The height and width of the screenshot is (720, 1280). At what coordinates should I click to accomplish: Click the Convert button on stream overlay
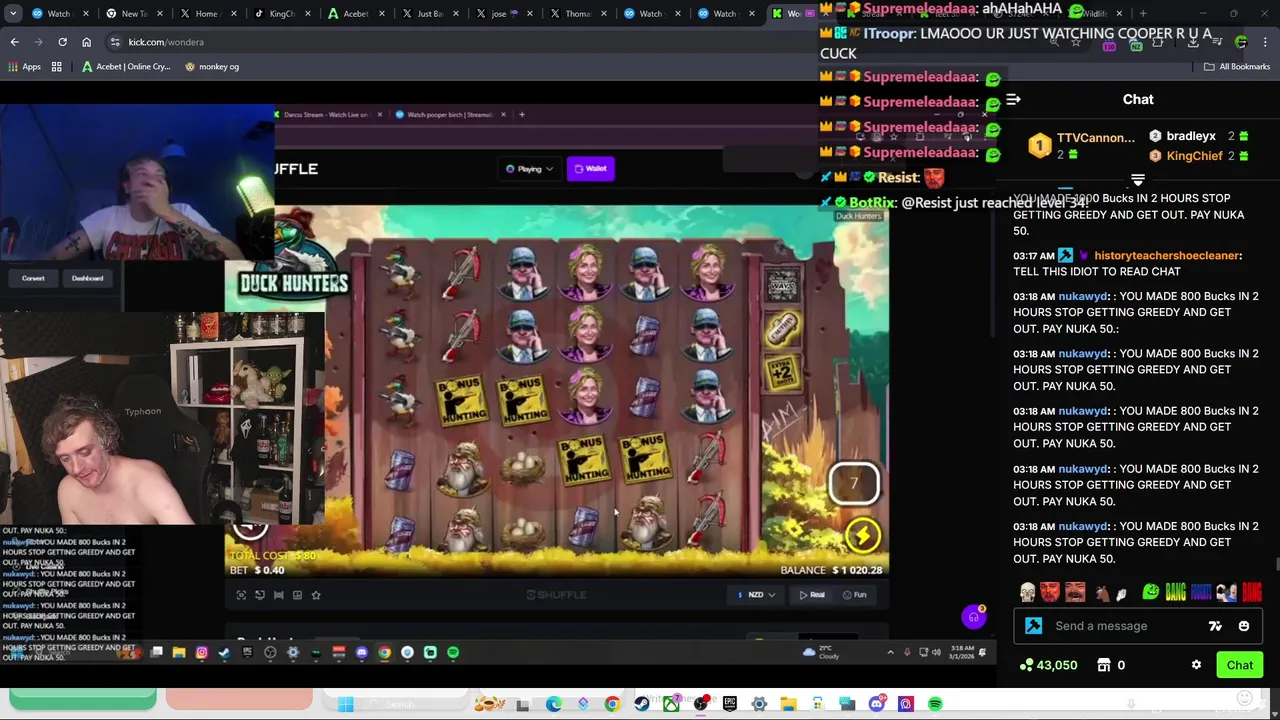pyautogui.click(x=33, y=278)
